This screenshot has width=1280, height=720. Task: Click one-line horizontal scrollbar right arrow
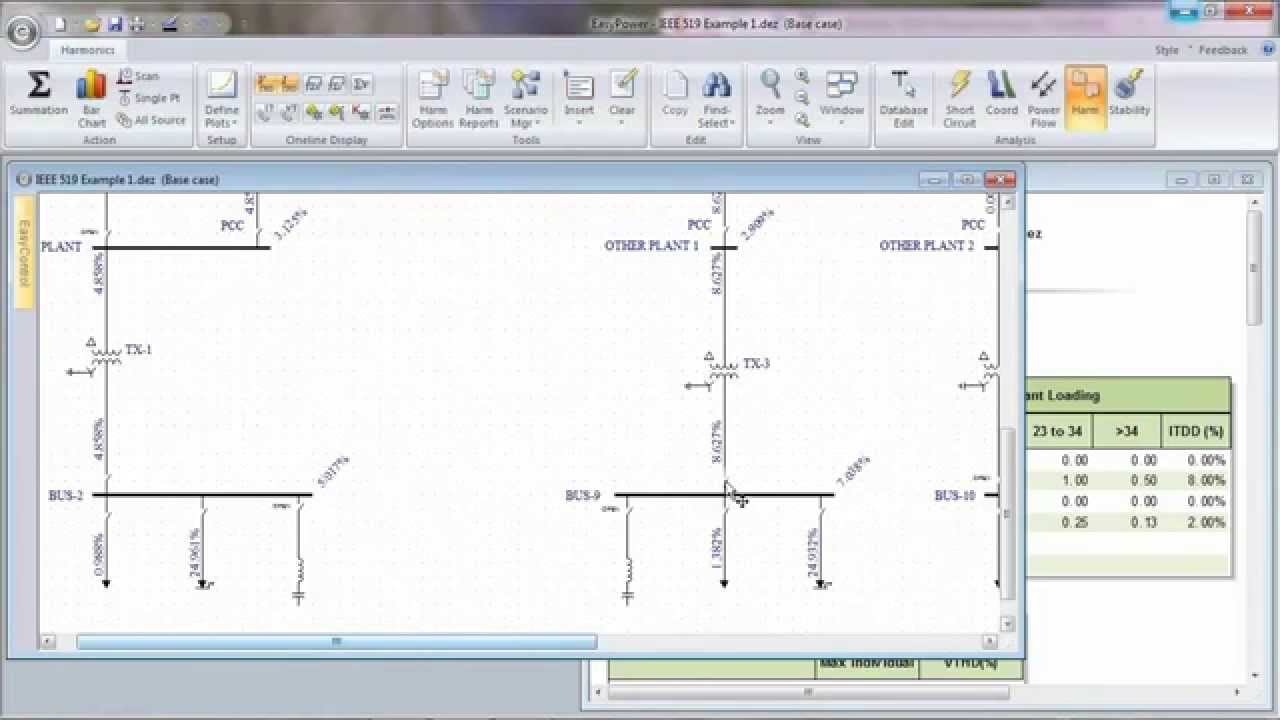click(x=989, y=641)
